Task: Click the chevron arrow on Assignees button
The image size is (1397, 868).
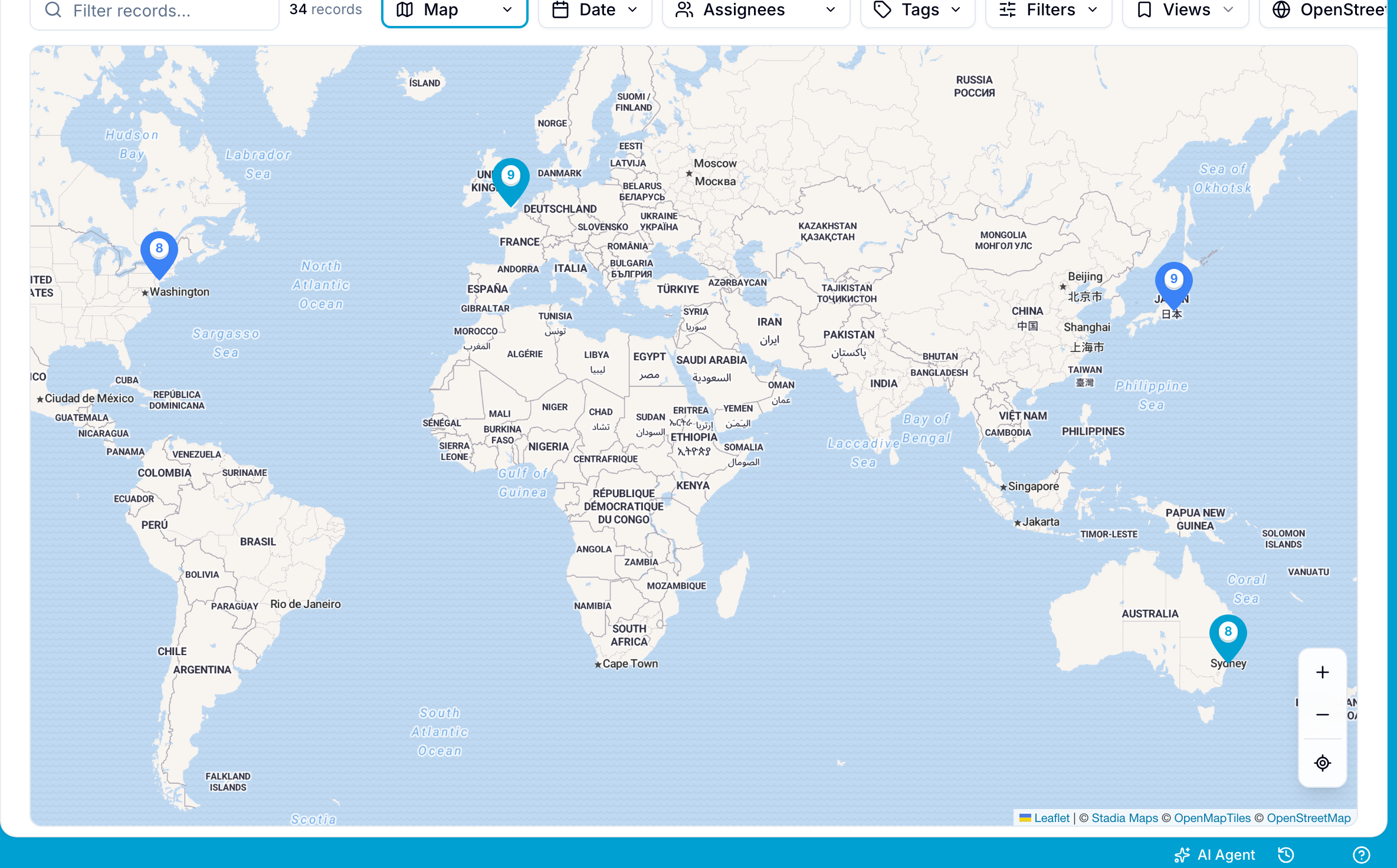Action: coord(831,10)
